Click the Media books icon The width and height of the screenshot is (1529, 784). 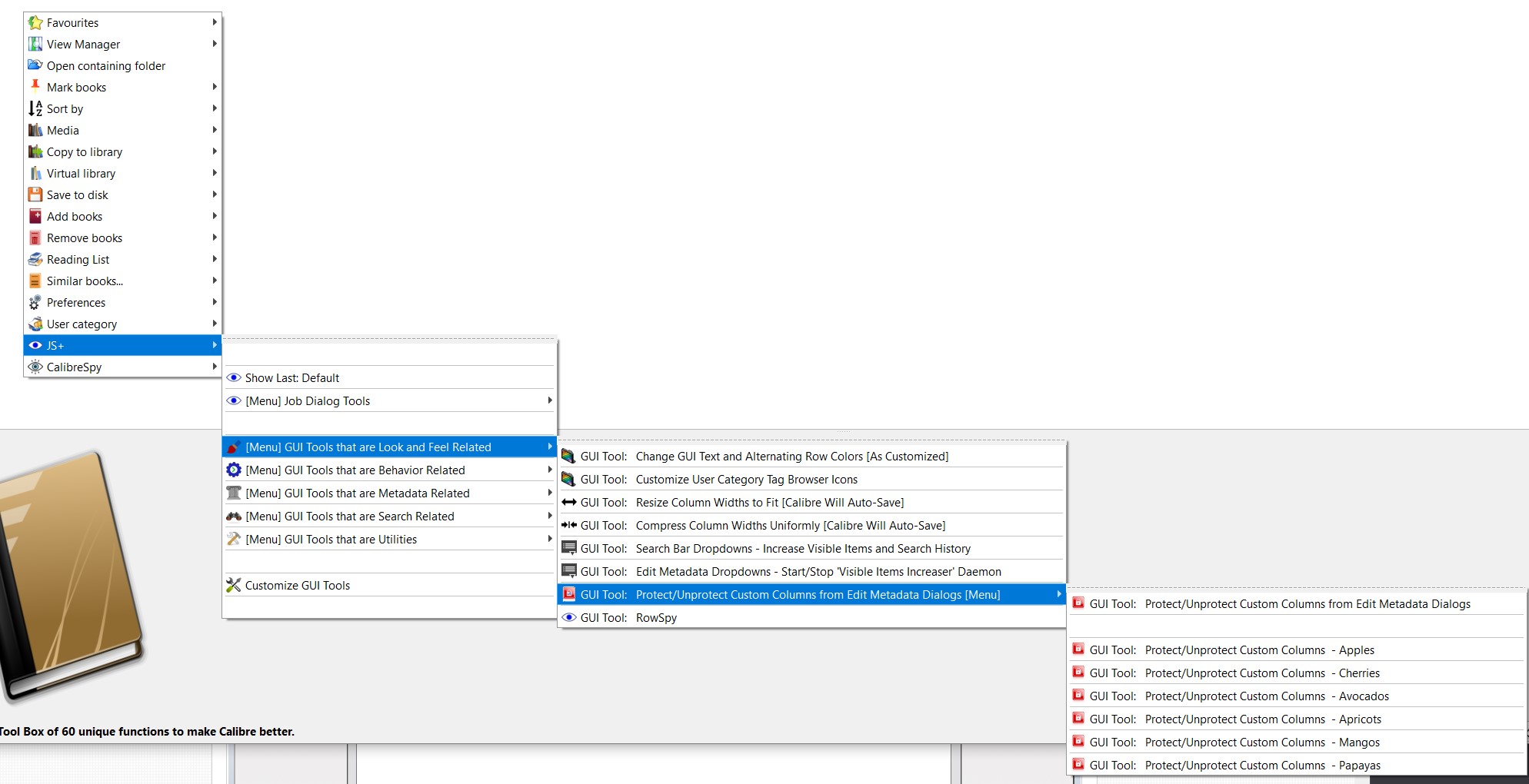tap(35, 131)
